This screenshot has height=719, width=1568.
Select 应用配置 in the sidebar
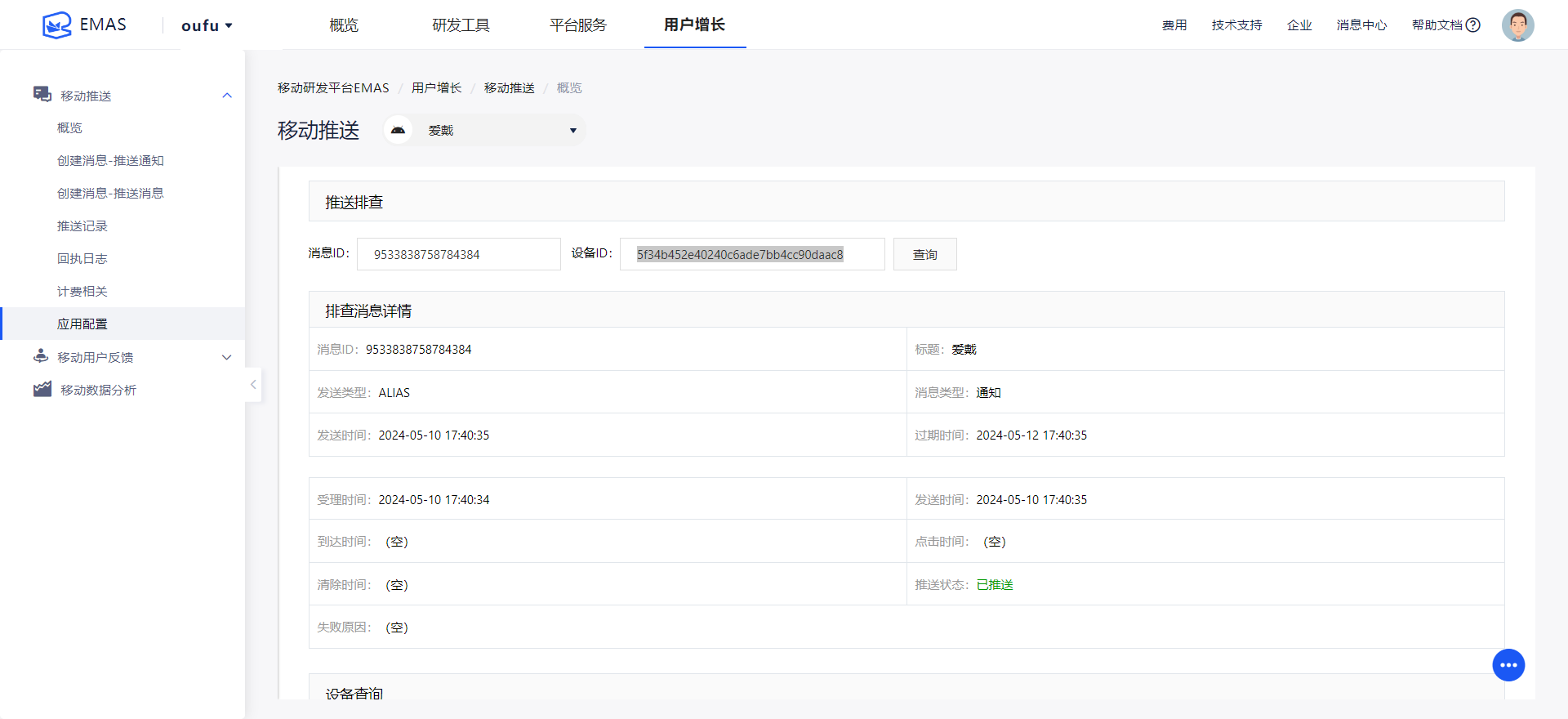(122, 324)
